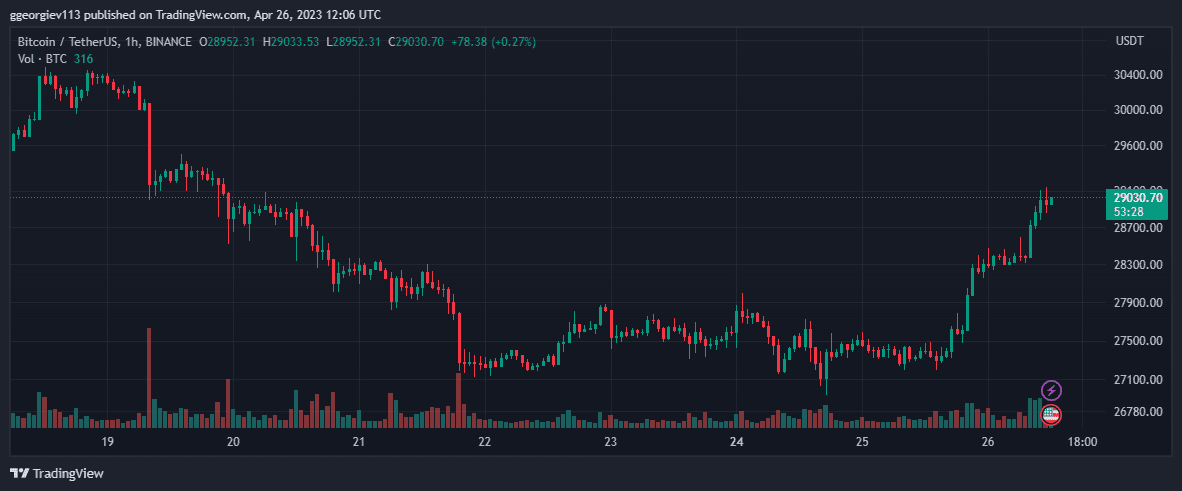This screenshot has width=1182, height=491.
Task: Click the +78.38 (+0.27%) change value
Action: [494, 42]
